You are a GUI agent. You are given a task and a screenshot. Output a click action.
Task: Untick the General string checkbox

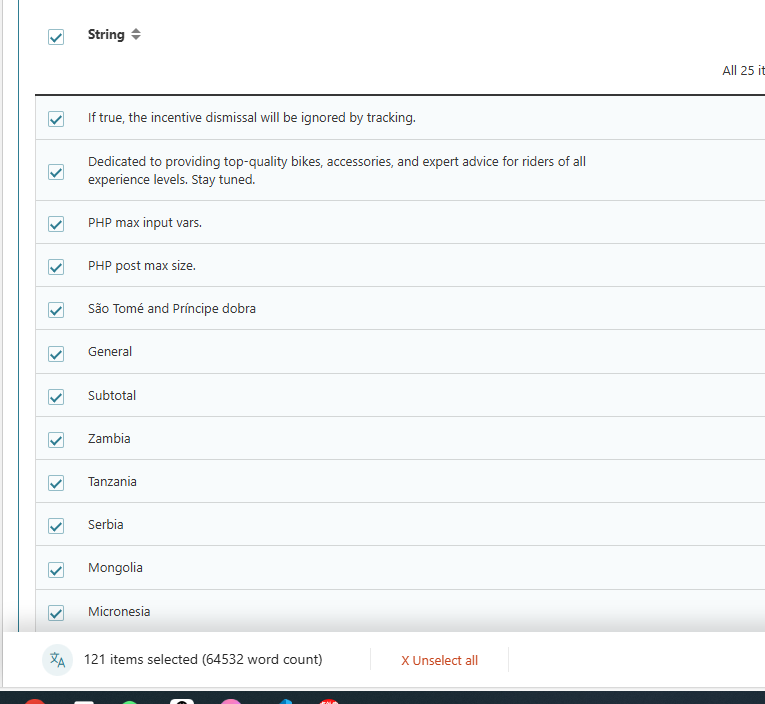56,354
